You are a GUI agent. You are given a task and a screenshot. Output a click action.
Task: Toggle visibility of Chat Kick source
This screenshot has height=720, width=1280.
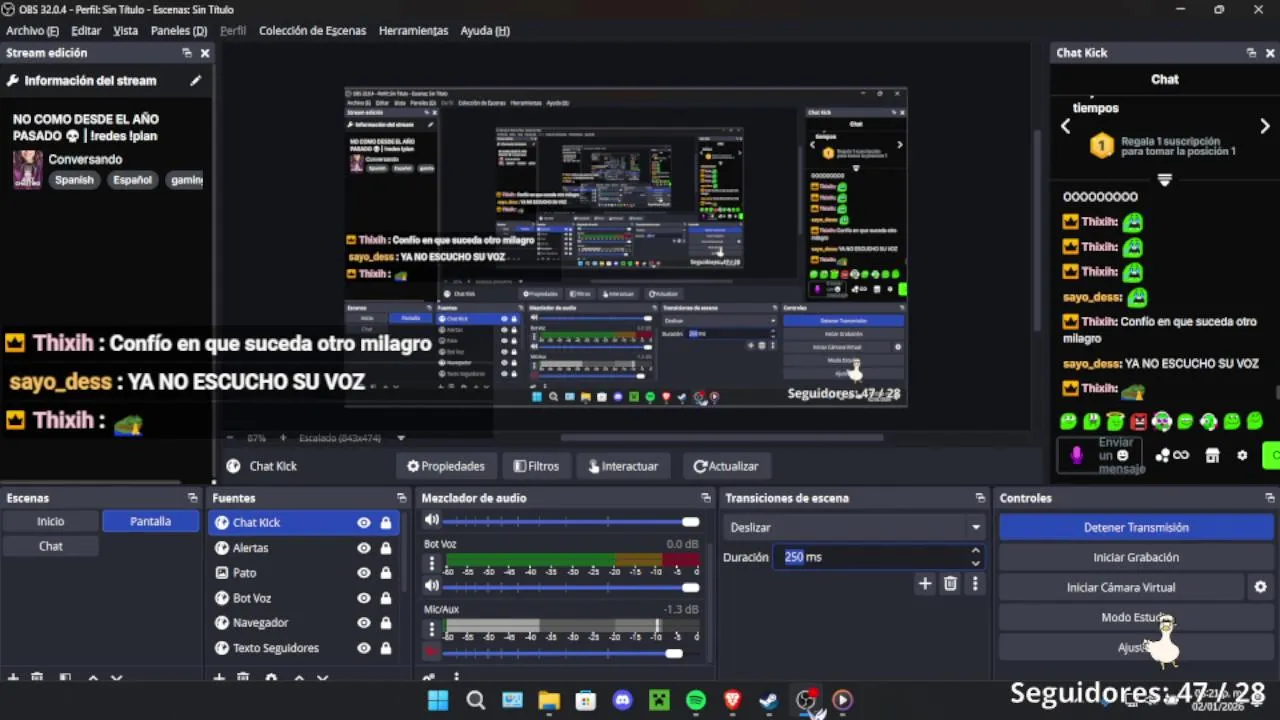(x=364, y=522)
